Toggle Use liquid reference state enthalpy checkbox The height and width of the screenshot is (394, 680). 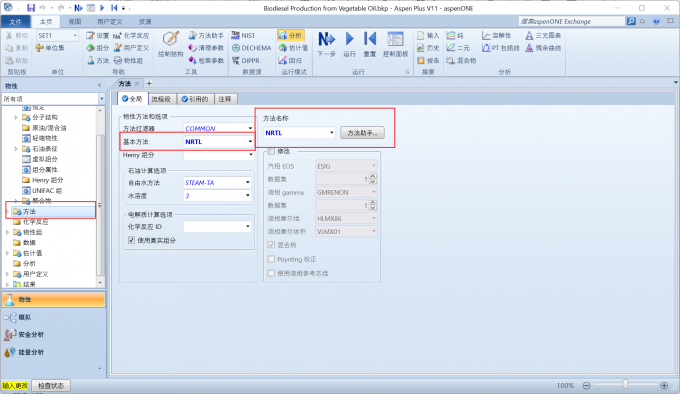coord(271,273)
